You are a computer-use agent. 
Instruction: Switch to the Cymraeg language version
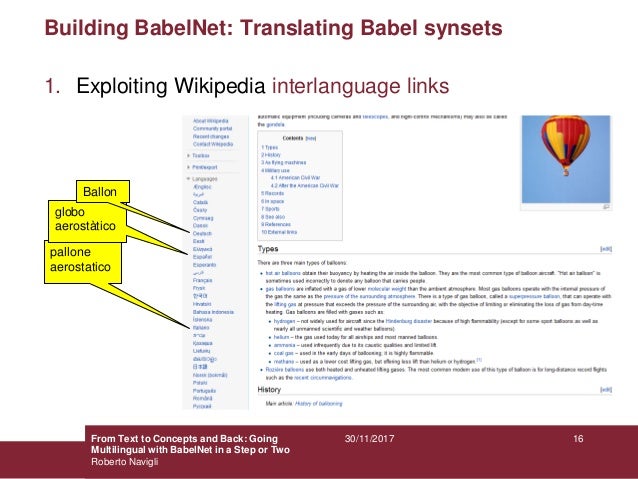tap(203, 218)
